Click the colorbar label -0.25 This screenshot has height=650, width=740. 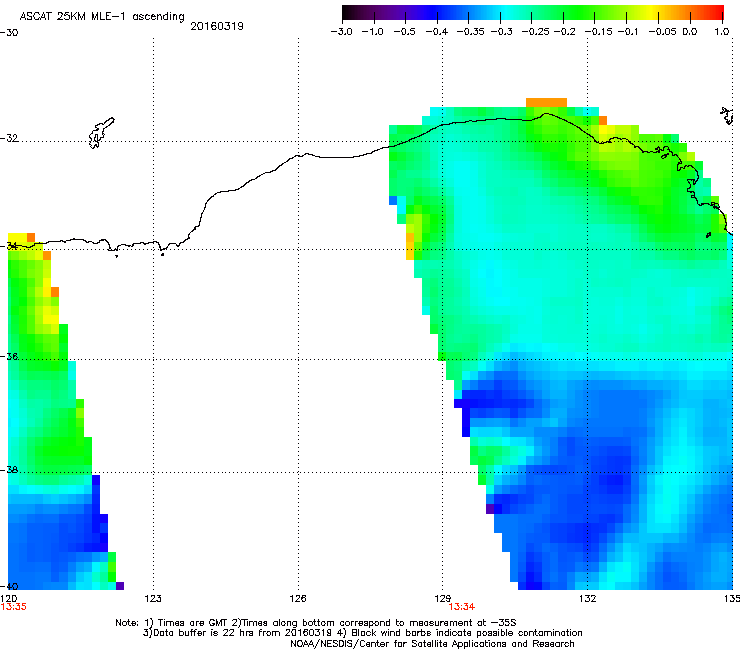(535, 32)
